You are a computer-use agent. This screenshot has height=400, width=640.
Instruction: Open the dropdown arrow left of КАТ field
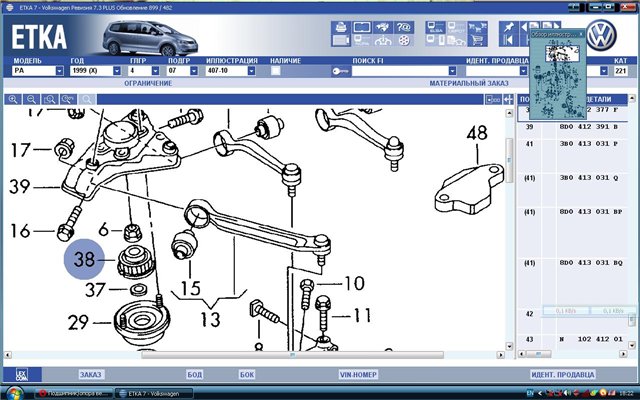604,71
